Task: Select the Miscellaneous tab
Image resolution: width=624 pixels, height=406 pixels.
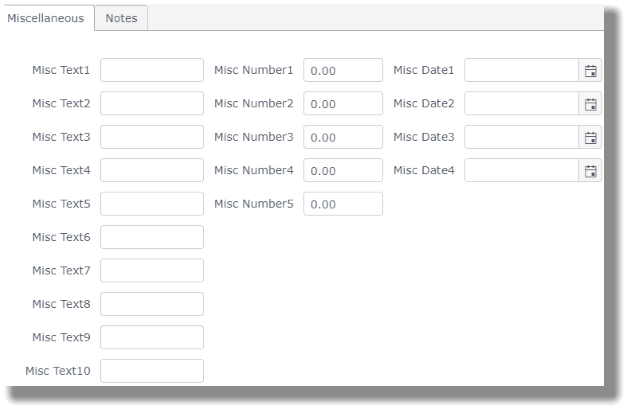Action: tap(46, 18)
